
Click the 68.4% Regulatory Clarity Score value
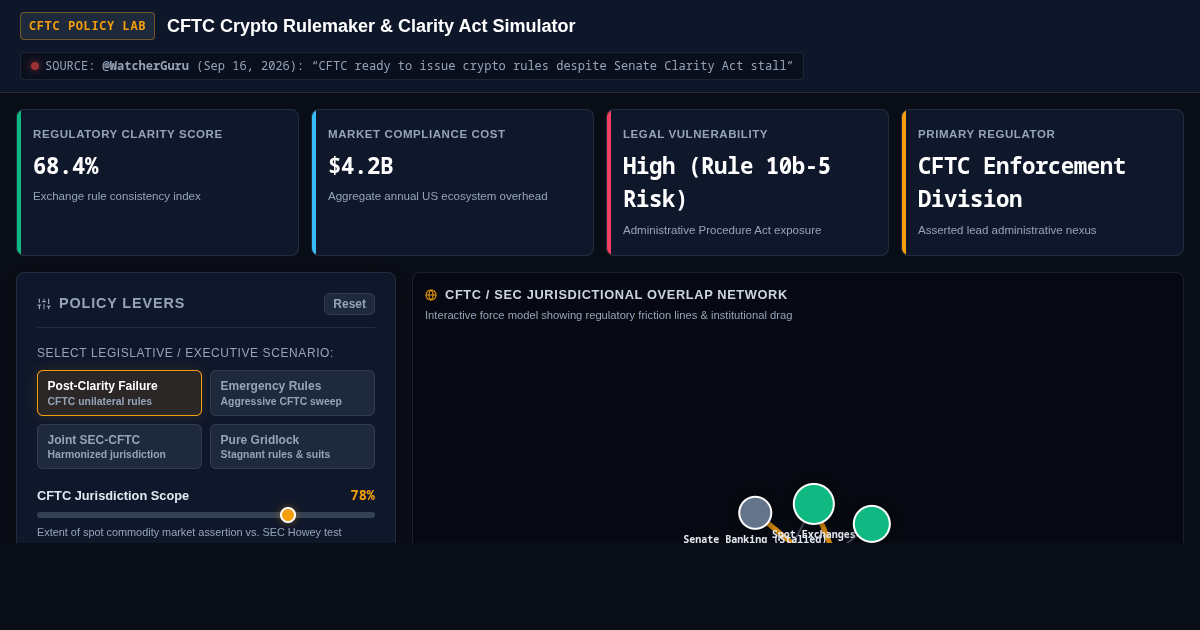(66, 166)
